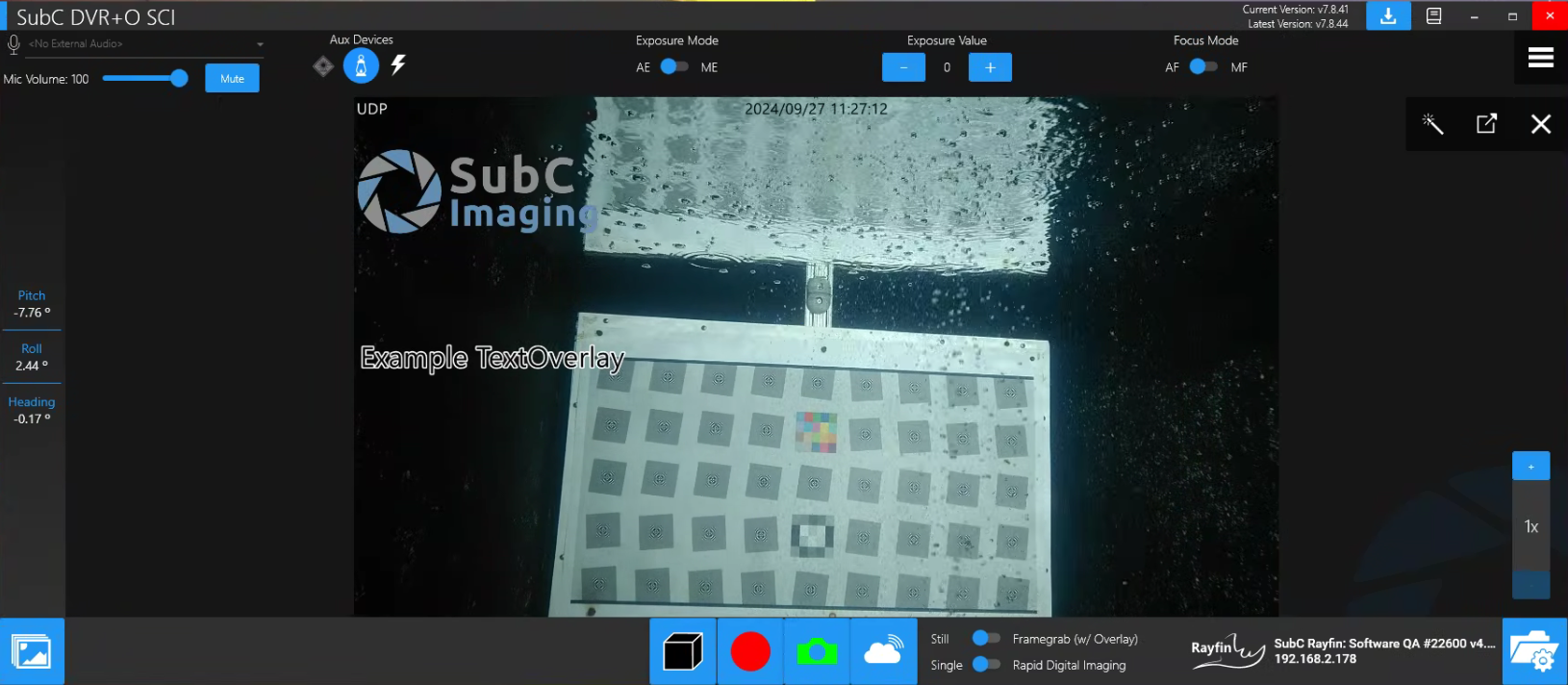Switch Focus Mode between AF and MF

coord(1203,66)
